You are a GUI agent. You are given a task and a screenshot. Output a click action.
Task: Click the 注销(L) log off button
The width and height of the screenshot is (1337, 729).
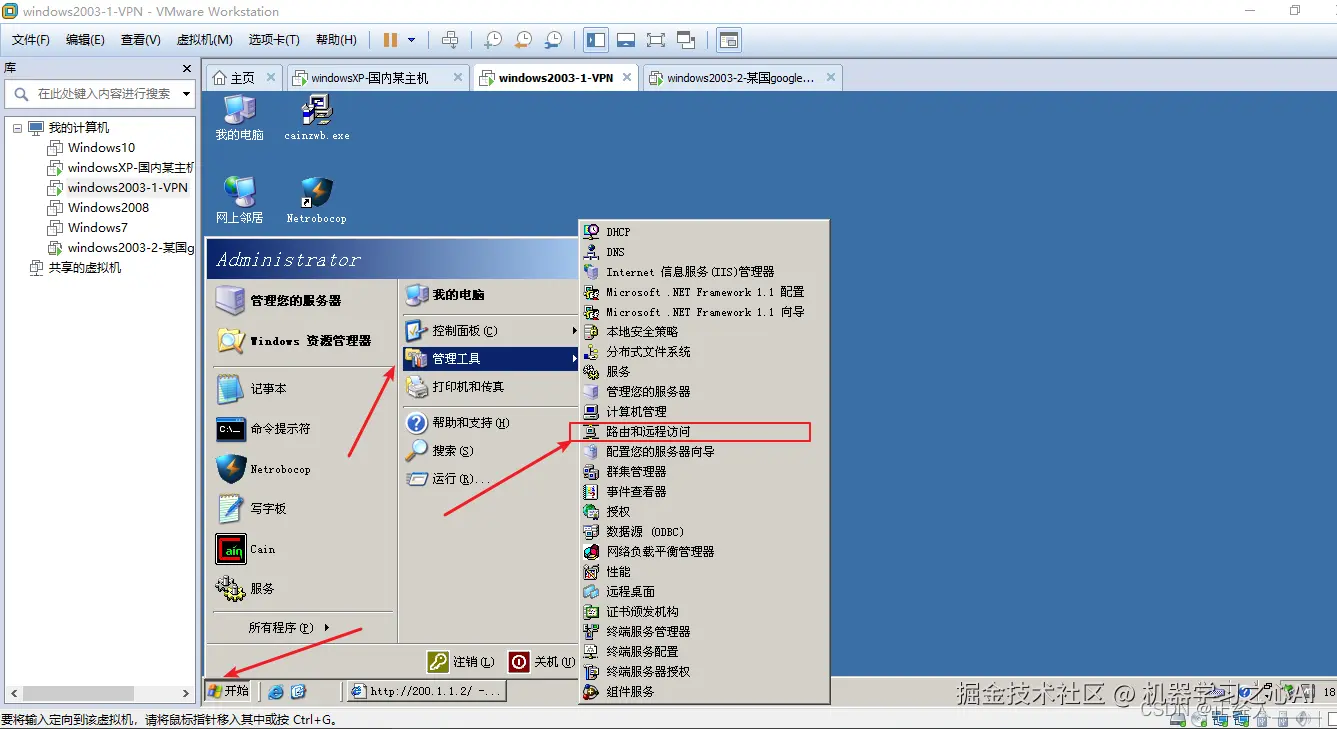[461, 662]
